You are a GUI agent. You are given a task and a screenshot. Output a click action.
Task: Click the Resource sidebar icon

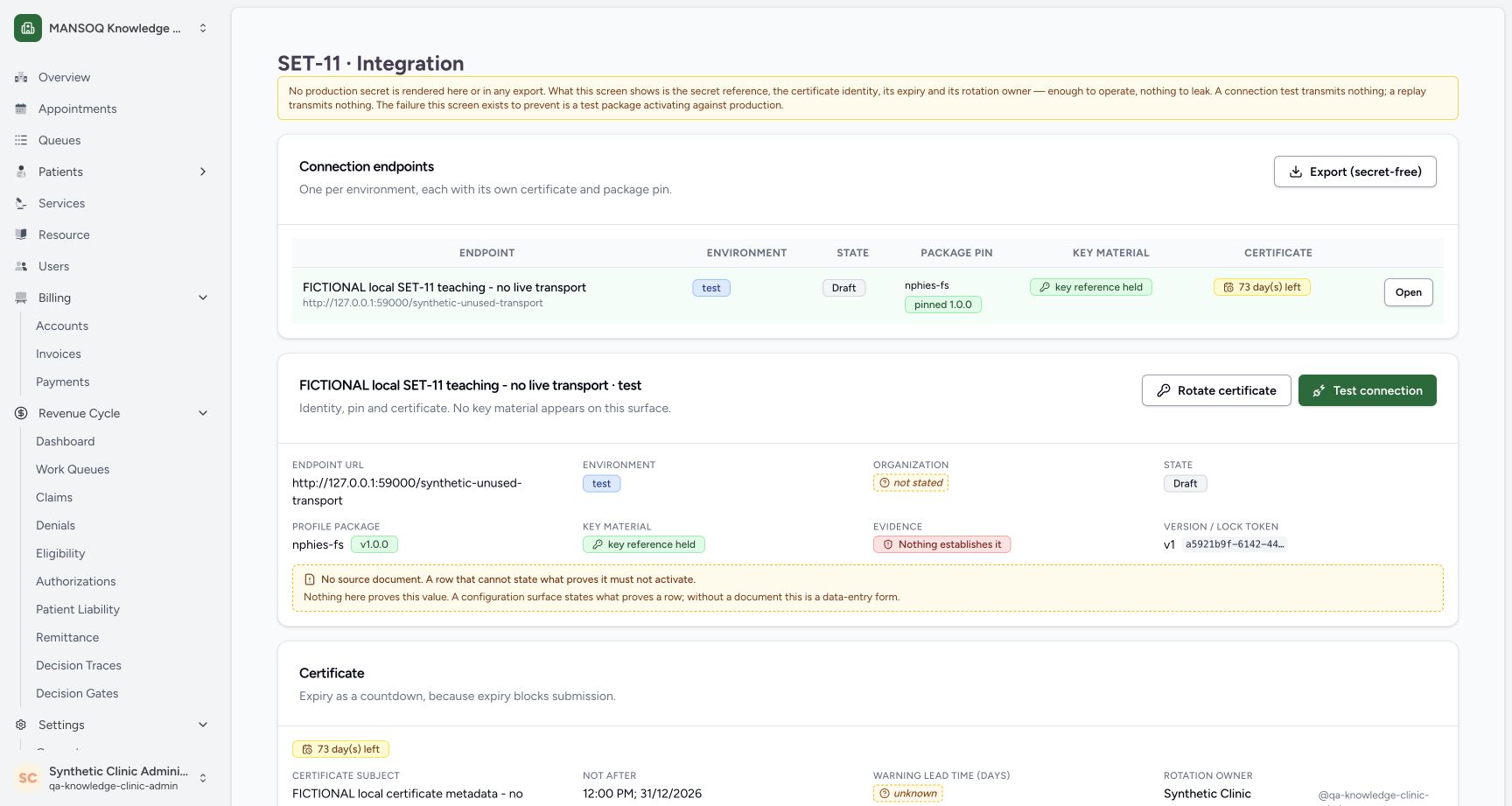pos(21,235)
